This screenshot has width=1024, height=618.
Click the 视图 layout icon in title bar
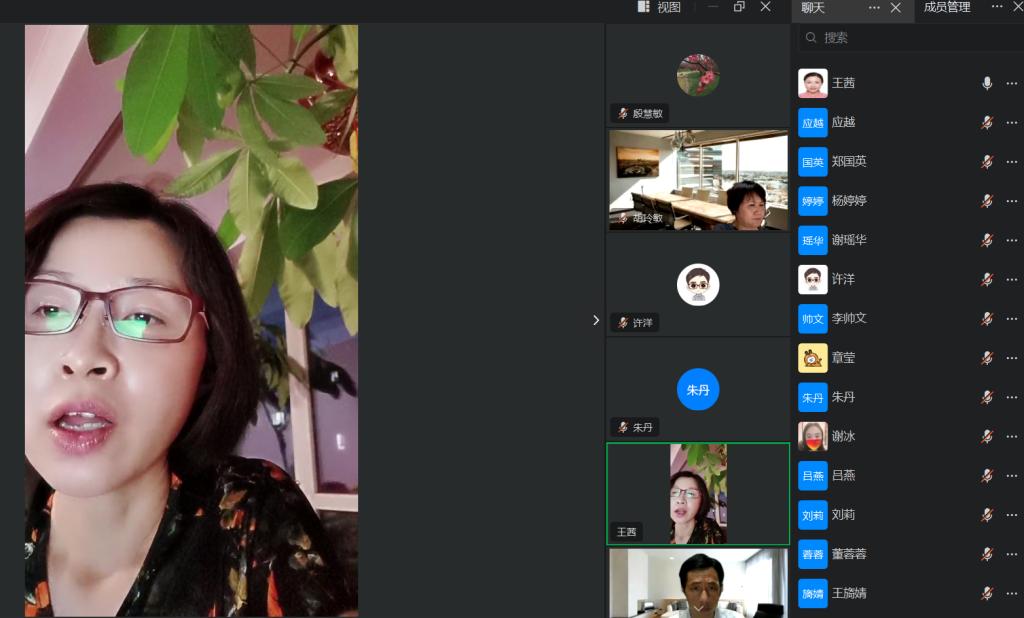[x=645, y=7]
